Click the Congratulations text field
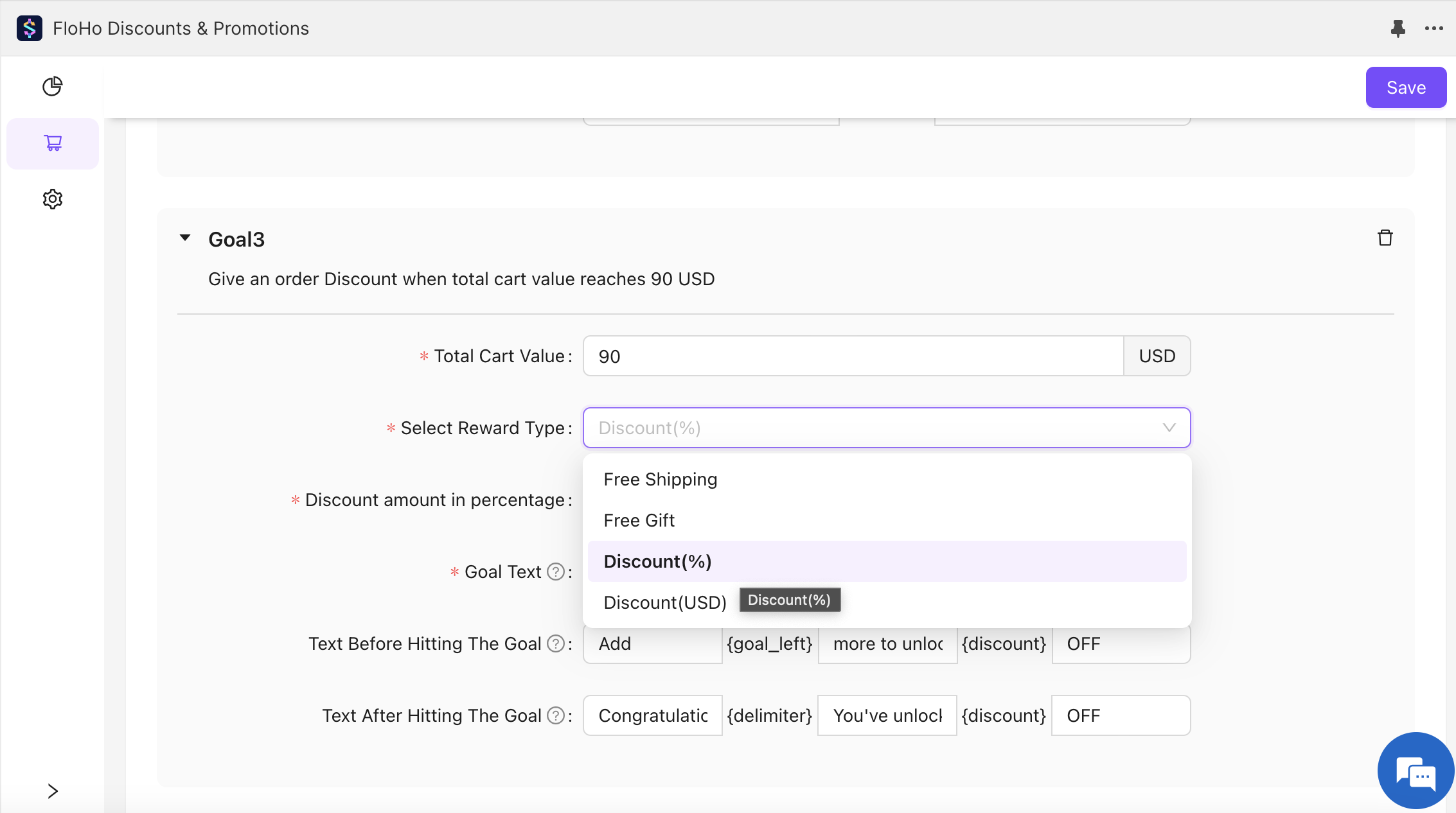This screenshot has width=1456, height=813. pyautogui.click(x=652, y=715)
